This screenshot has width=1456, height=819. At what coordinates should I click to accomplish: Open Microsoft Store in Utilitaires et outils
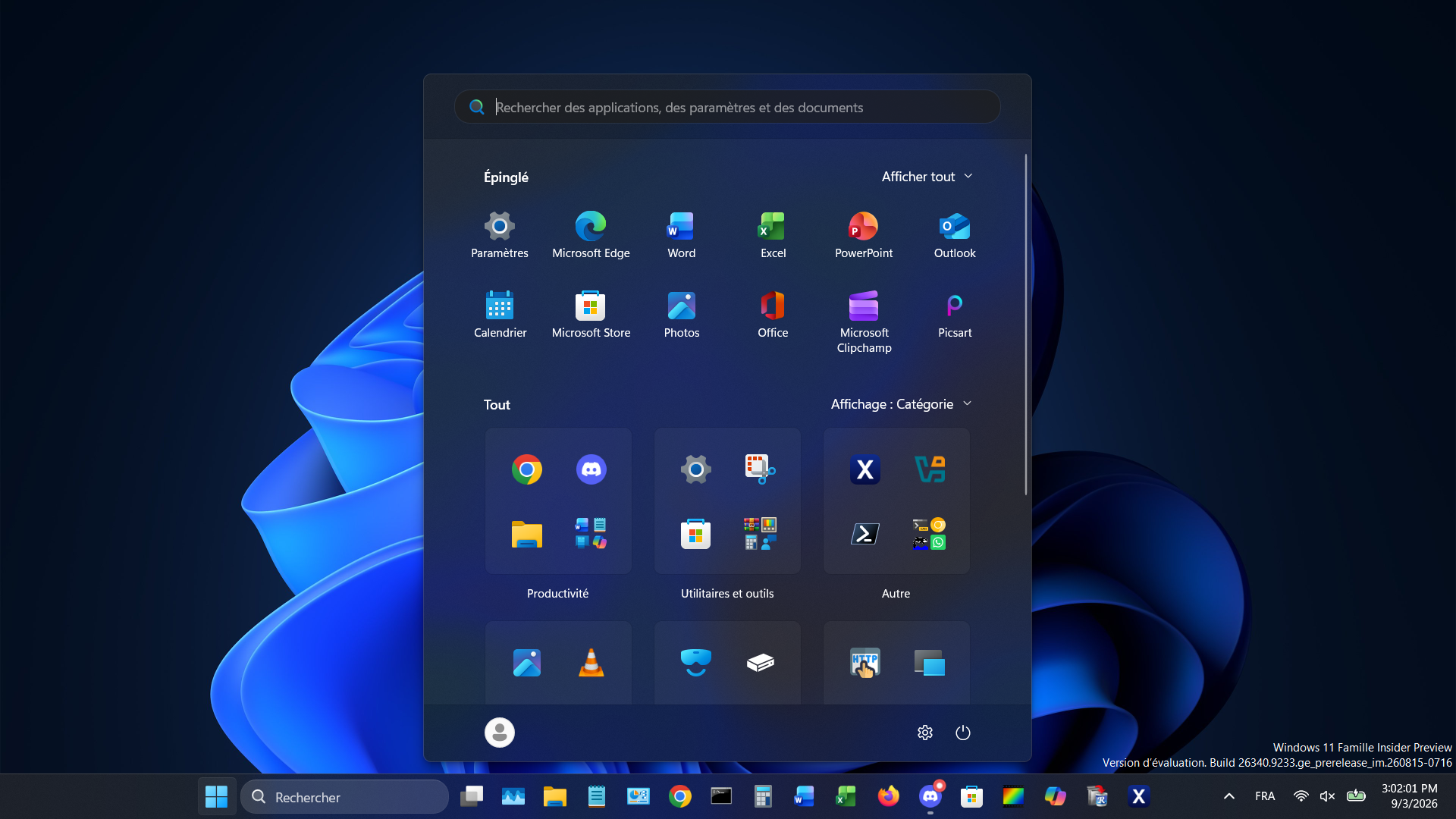tap(695, 534)
